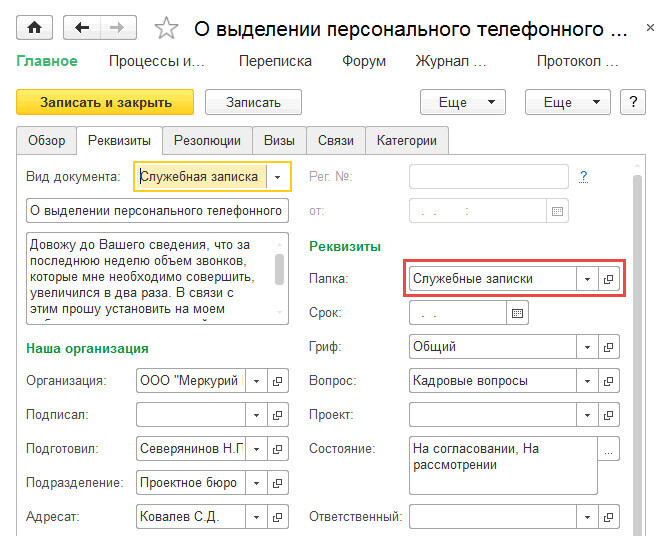Open the Журнал … section
The width and height of the screenshot is (658, 536).
451,61
